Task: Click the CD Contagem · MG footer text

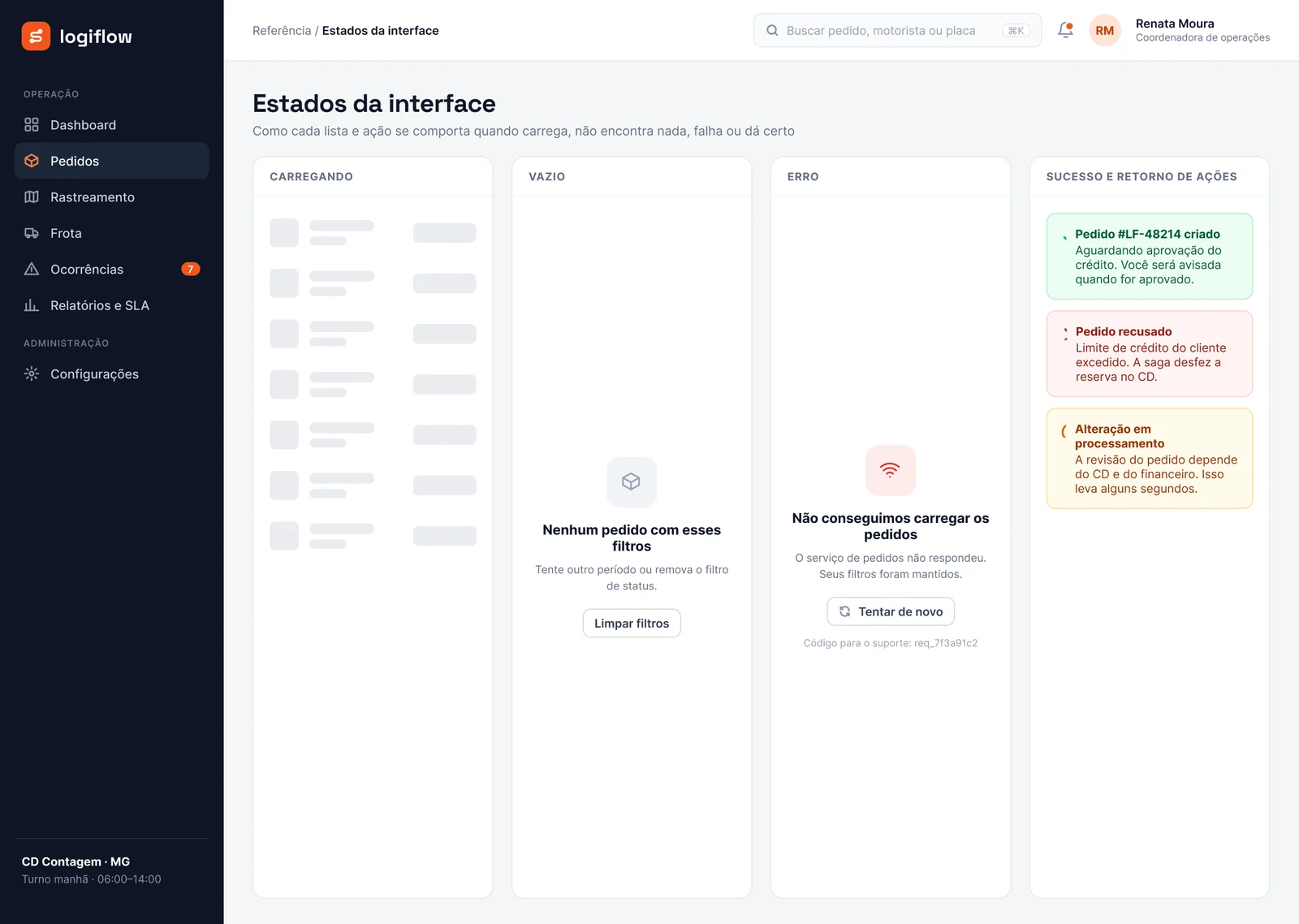Action: click(76, 861)
